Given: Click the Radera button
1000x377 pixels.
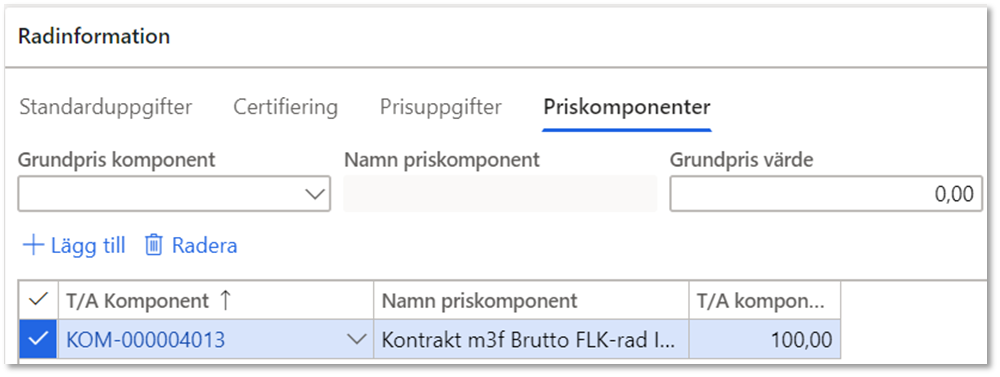Looking at the screenshot, I should pos(191,246).
